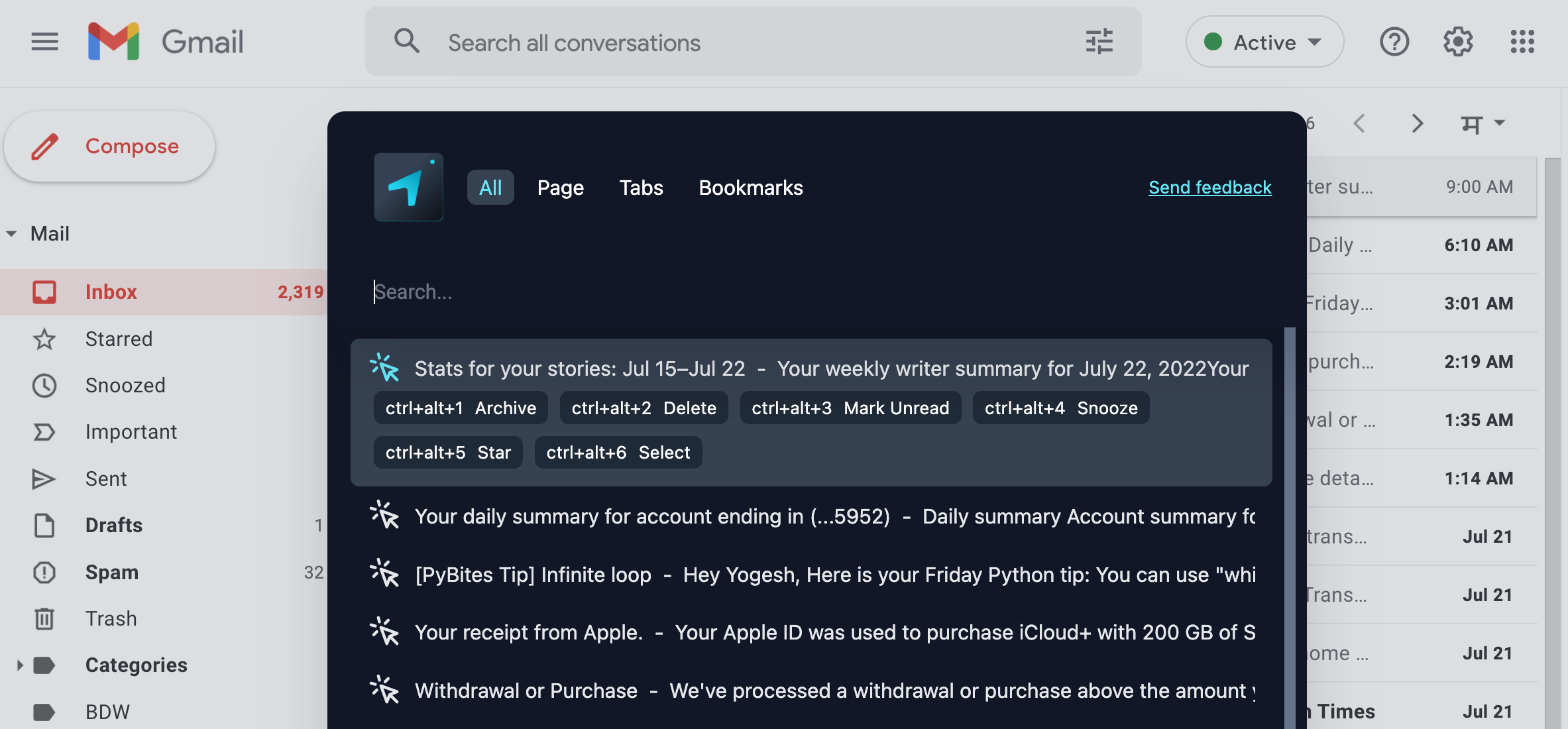The height and width of the screenshot is (729, 1568).
Task: Open the Google apps grid icon
Action: pyautogui.click(x=1522, y=42)
